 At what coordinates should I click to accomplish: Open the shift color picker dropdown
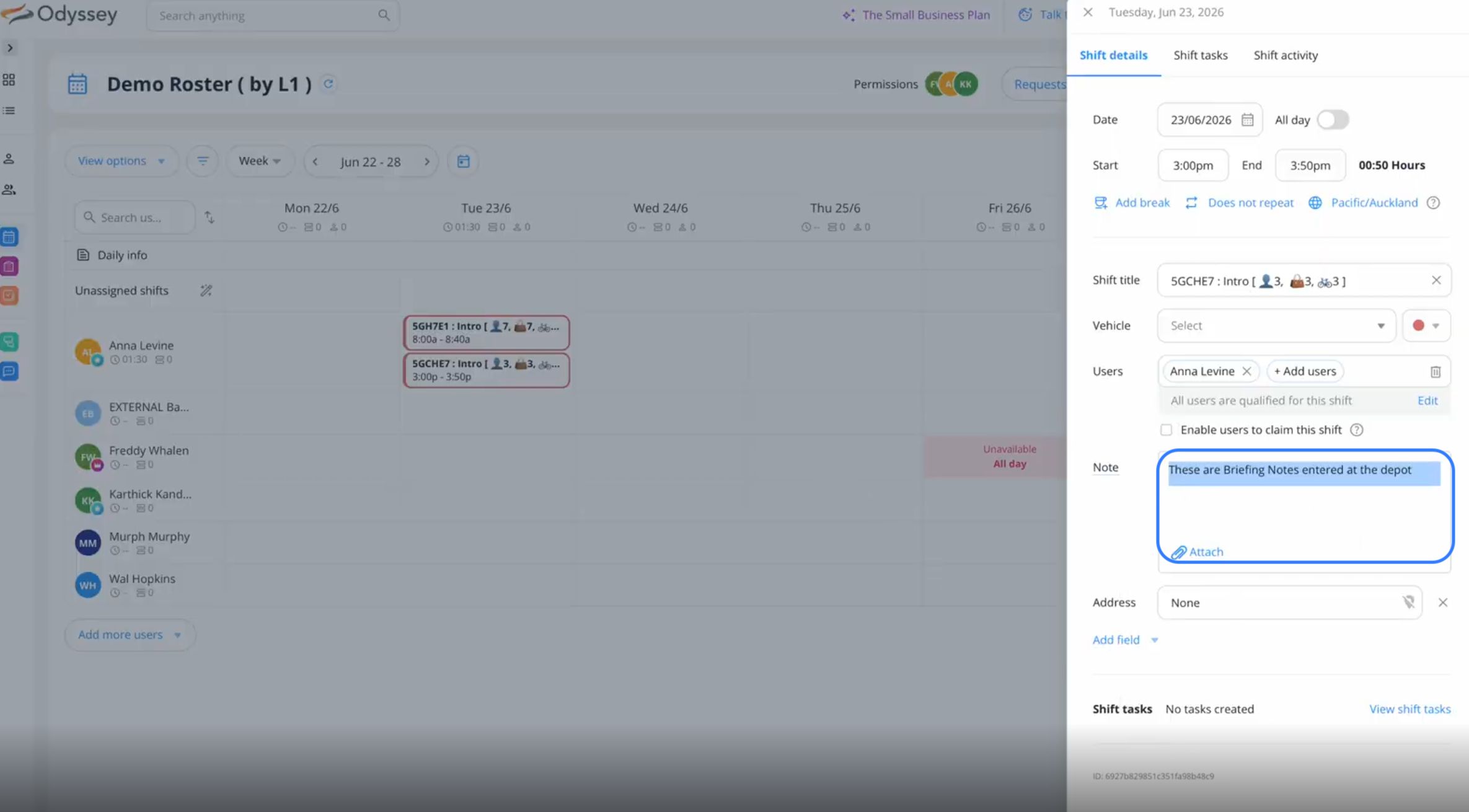point(1426,326)
